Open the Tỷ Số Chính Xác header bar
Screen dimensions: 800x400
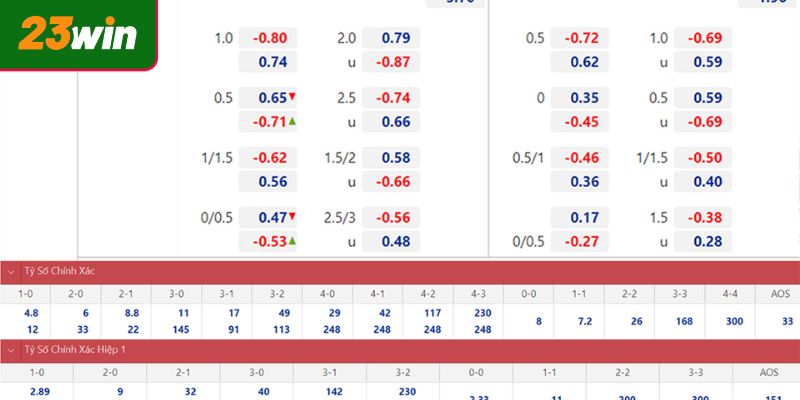pos(400,271)
